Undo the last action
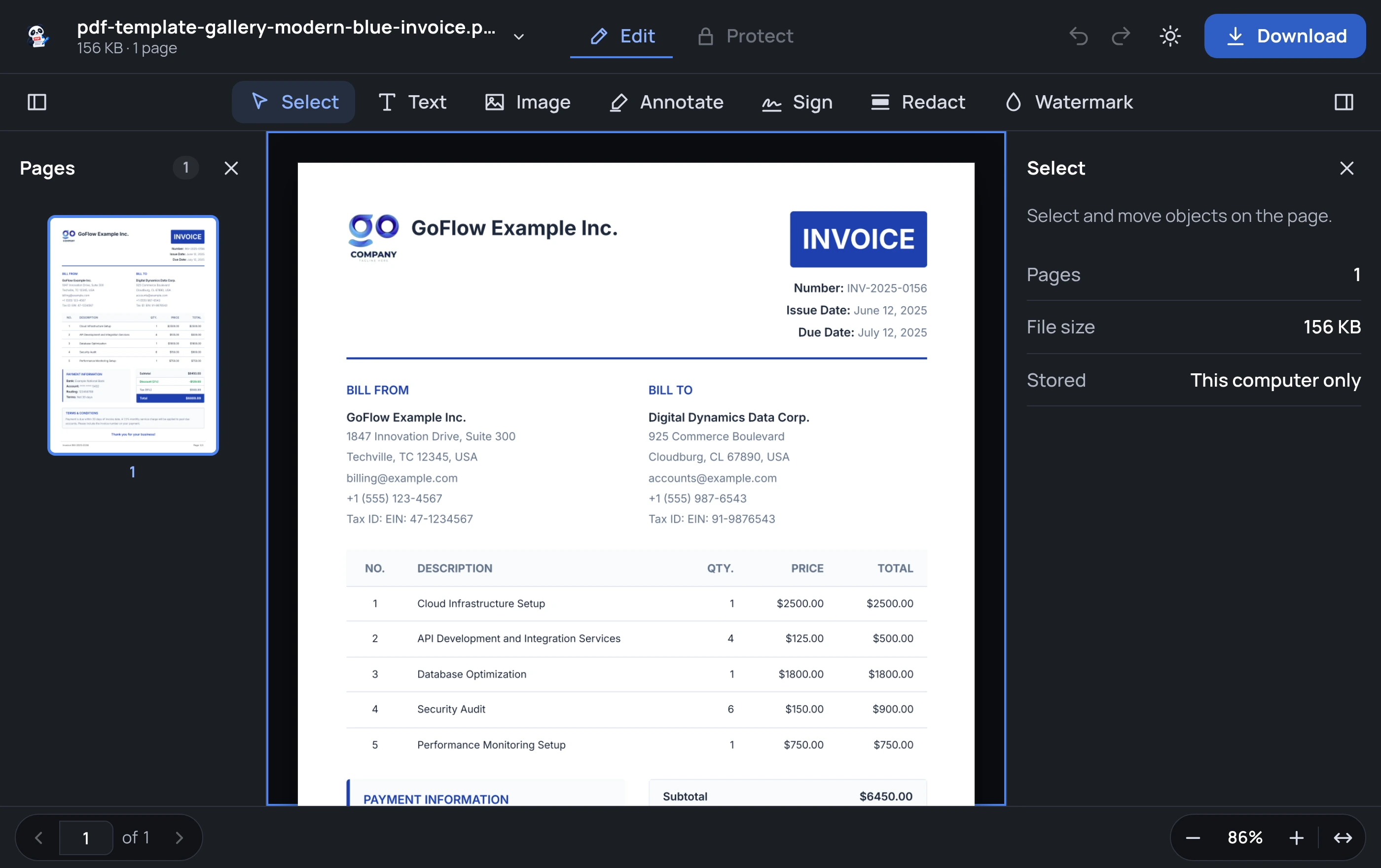 1078,36
